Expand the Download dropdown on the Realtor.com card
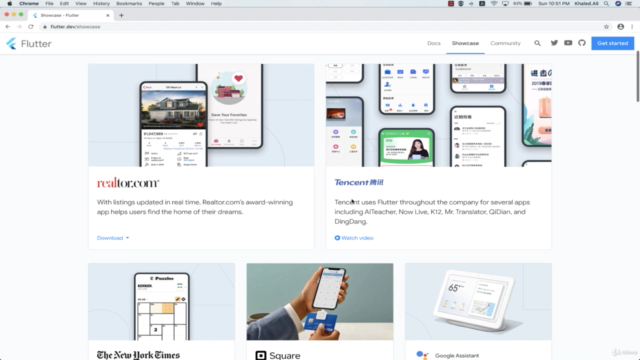Viewport: 640px width, 360px height. tap(113, 238)
